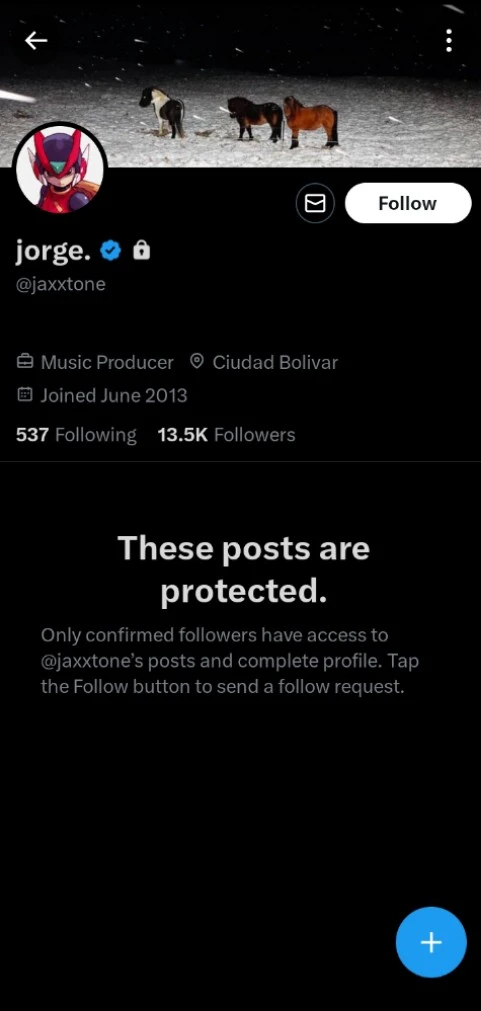Tap the blue verified badge icon
481x1011 pixels.
coord(112,251)
